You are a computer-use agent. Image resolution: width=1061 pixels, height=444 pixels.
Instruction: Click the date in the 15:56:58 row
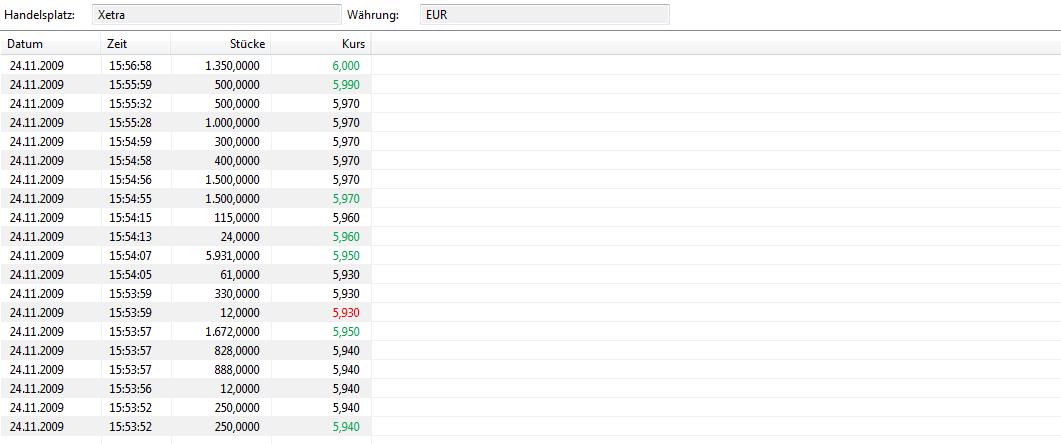[x=37, y=66]
